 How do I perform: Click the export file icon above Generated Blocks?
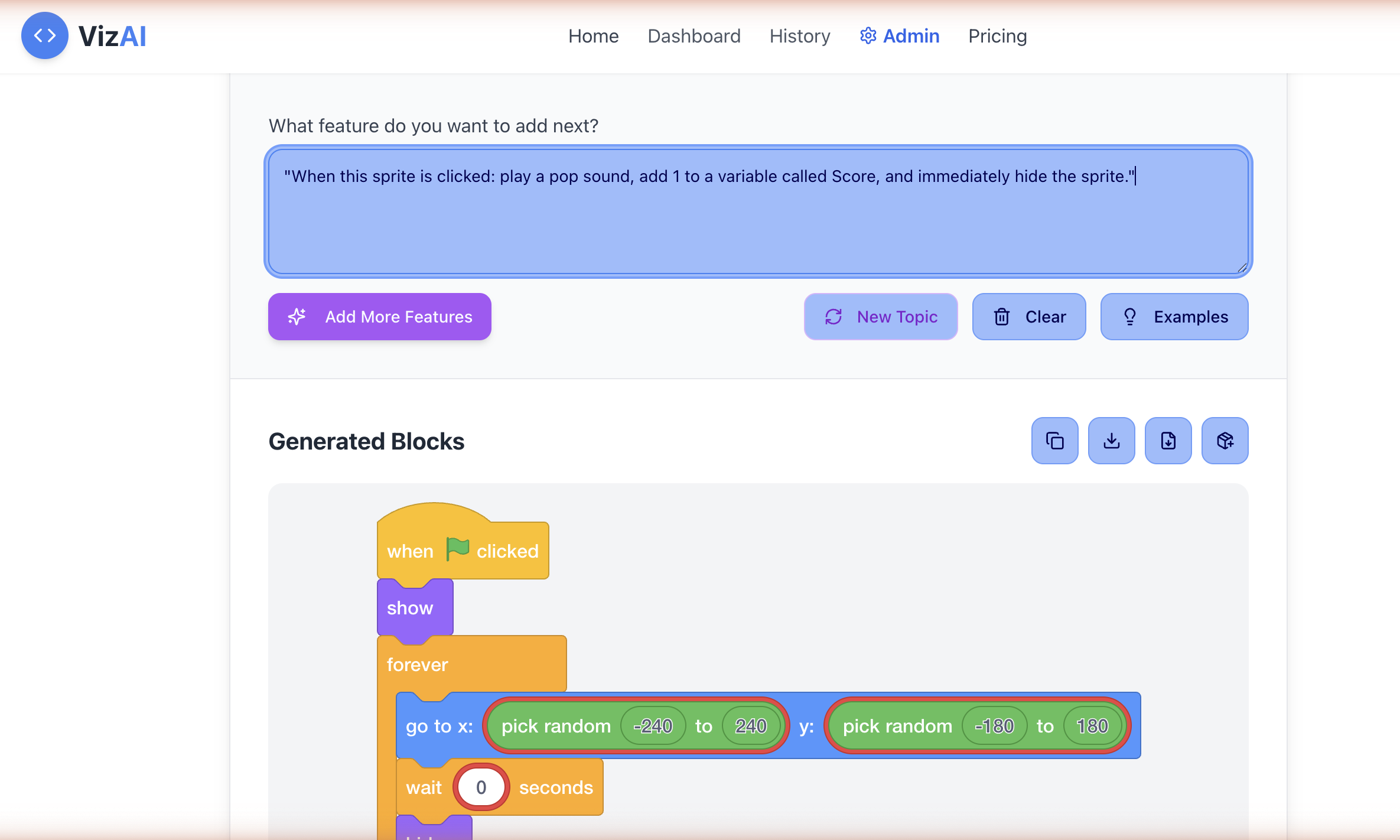(1168, 440)
